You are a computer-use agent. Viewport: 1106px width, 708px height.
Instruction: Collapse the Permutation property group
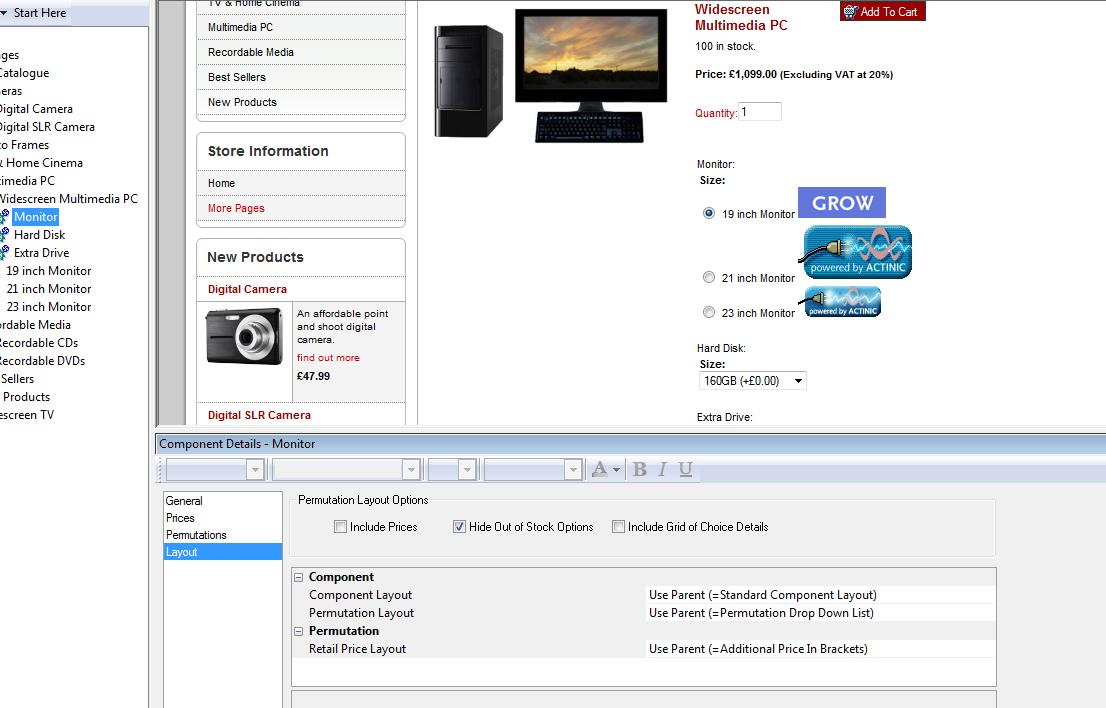tap(299, 631)
